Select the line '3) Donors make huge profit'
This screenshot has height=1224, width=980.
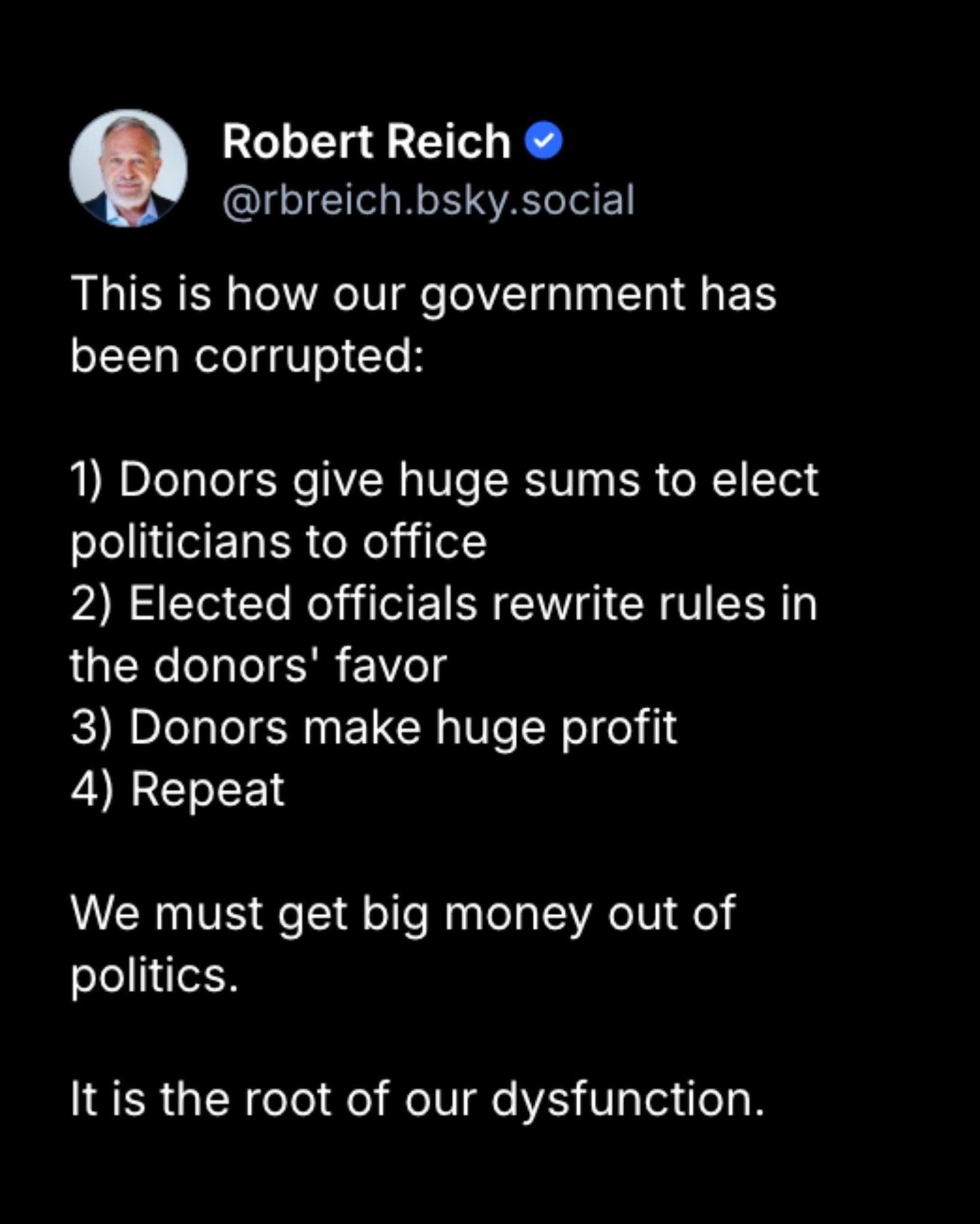(x=374, y=729)
